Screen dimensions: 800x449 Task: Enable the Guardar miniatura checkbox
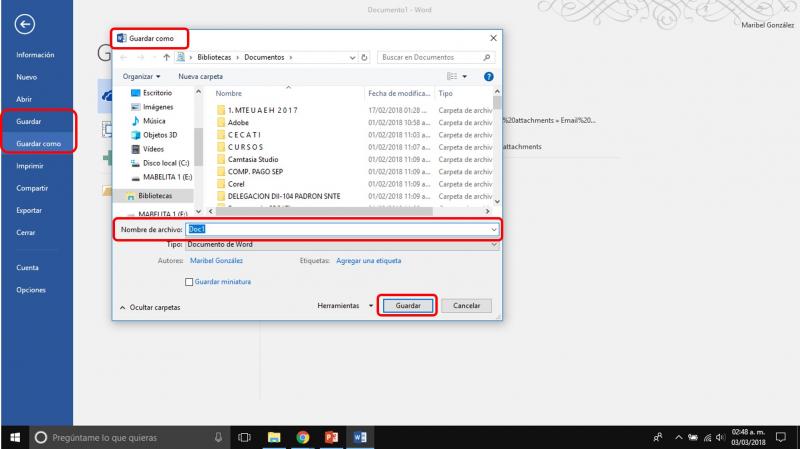click(x=189, y=282)
